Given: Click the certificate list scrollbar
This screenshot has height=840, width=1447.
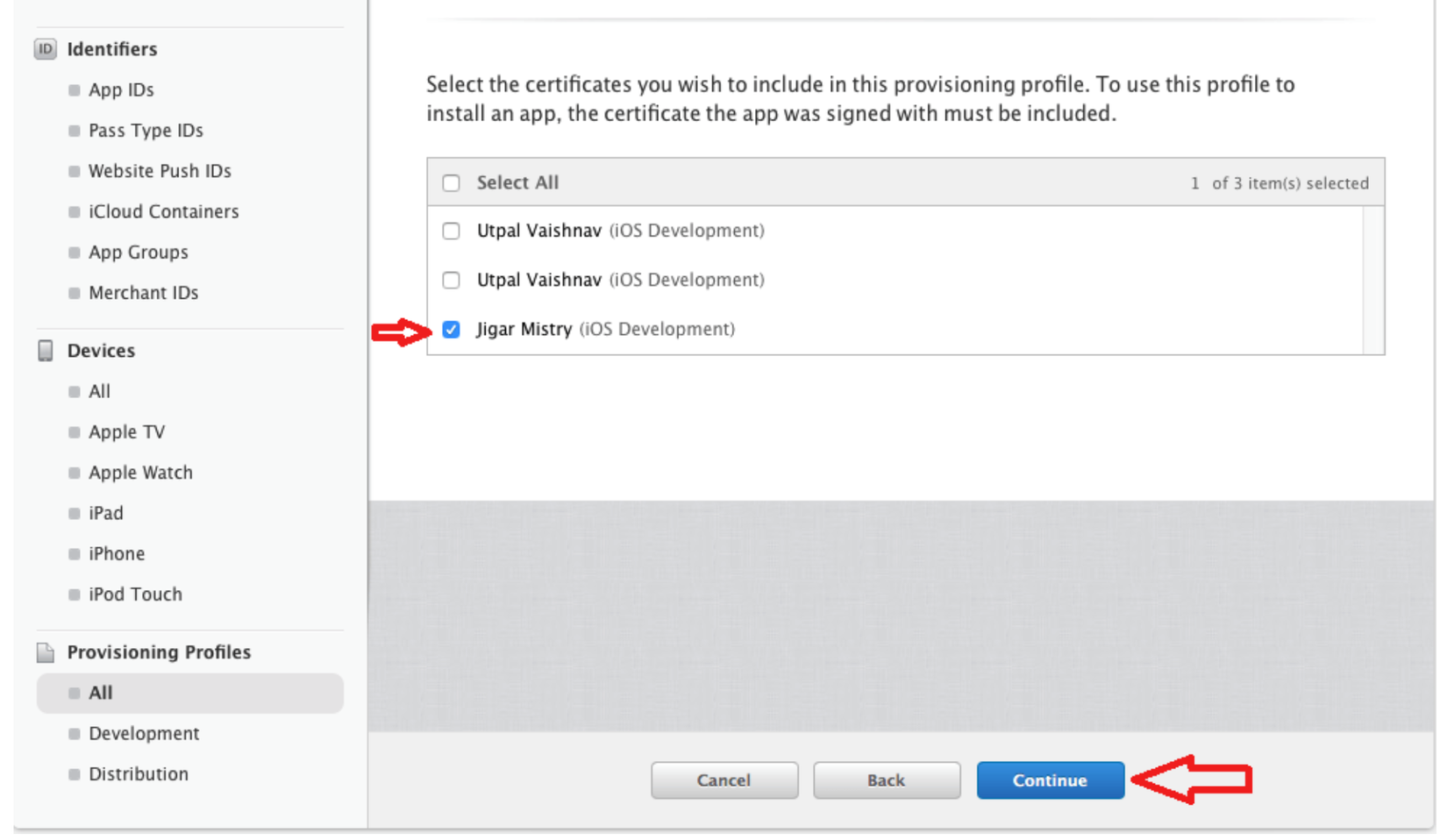Looking at the screenshot, I should coord(1373,281).
